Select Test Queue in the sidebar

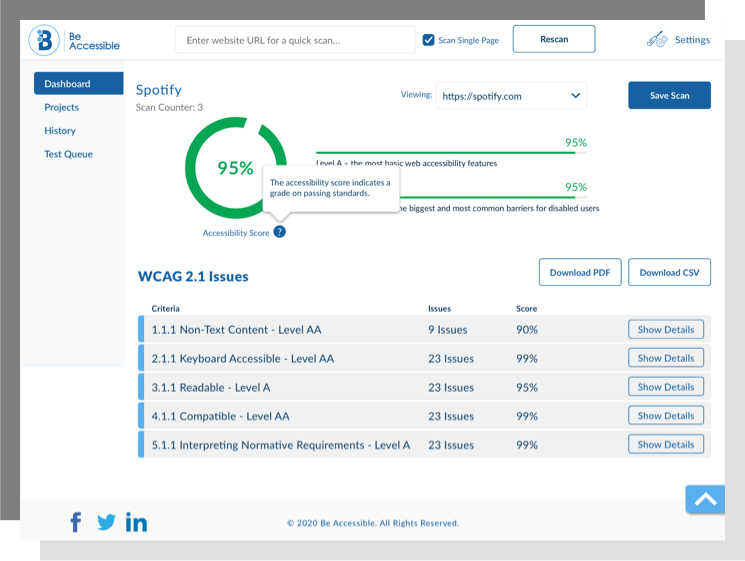tap(68, 154)
